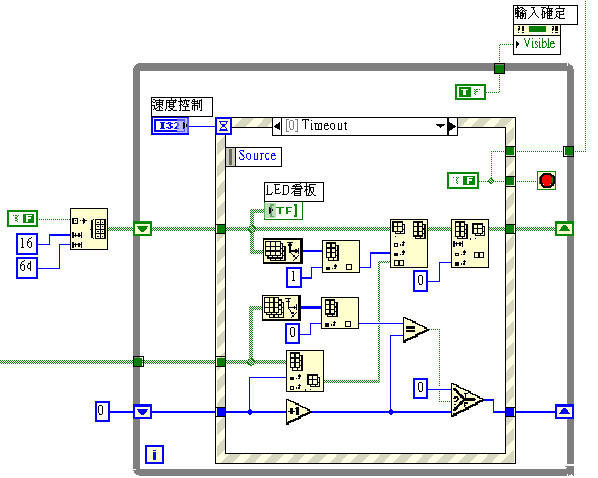Select array node above the Increment function
The width and height of the screenshot is (598, 478).
(305, 371)
